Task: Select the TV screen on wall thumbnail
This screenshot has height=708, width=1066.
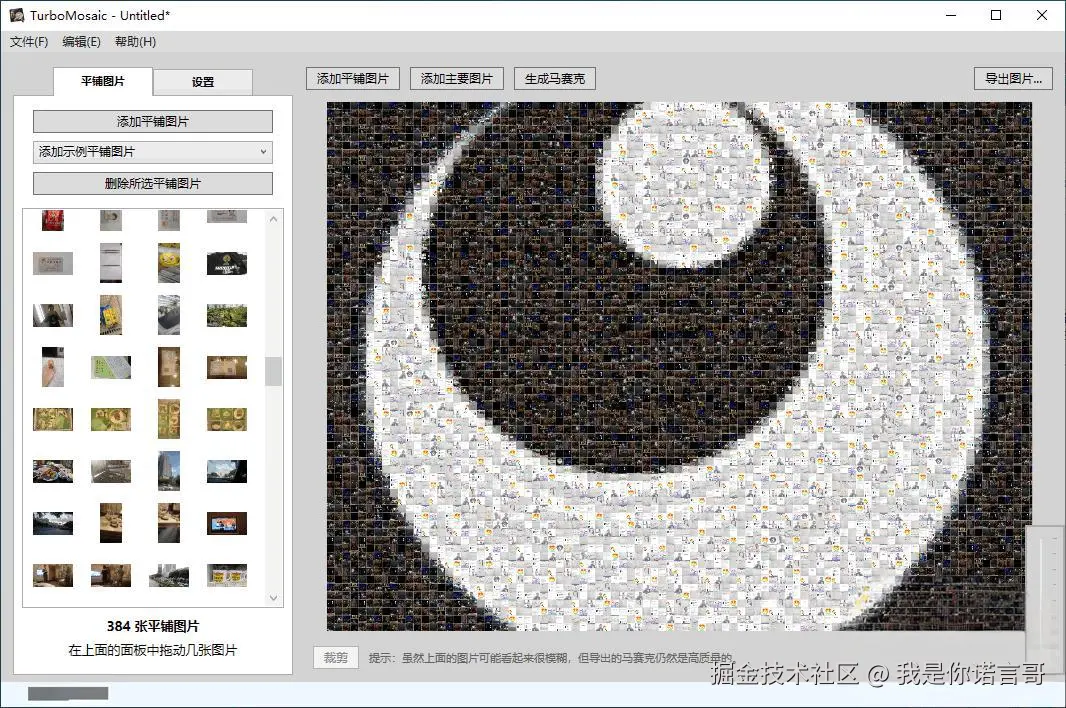Action: click(227, 523)
